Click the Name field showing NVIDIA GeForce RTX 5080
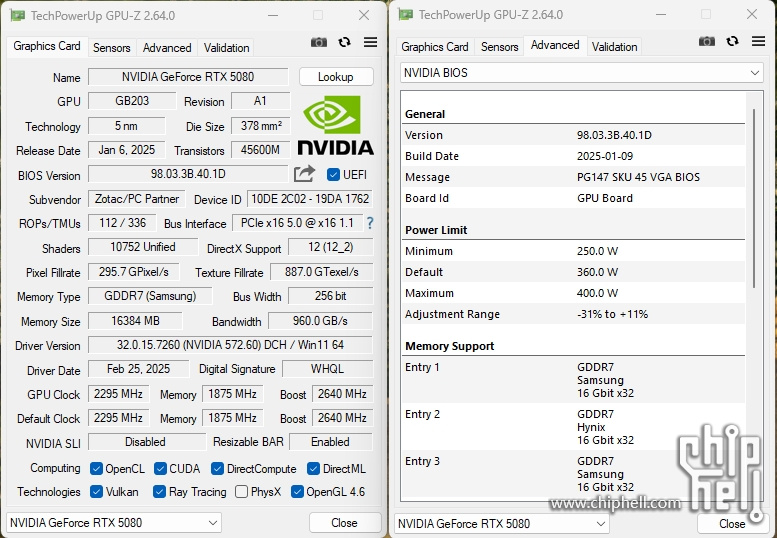 pyautogui.click(x=188, y=77)
